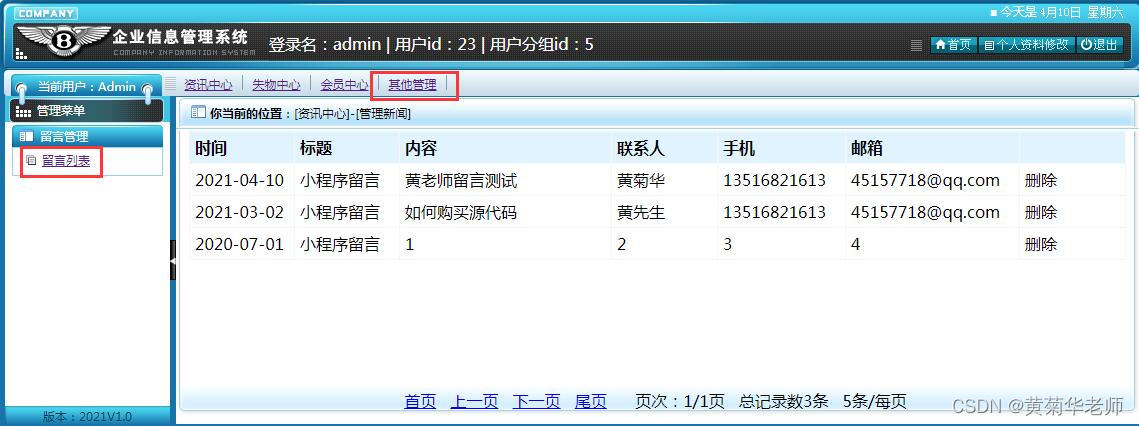Click the 下一页 pagination link
The height and width of the screenshot is (426, 1139).
537,401
